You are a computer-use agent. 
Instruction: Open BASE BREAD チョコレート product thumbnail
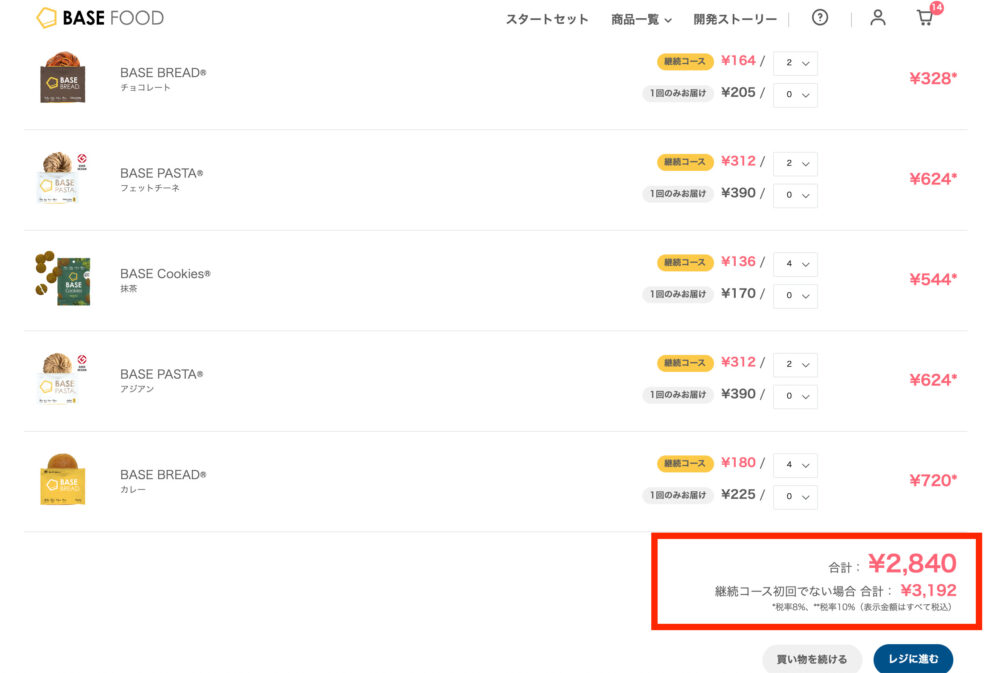(62, 77)
